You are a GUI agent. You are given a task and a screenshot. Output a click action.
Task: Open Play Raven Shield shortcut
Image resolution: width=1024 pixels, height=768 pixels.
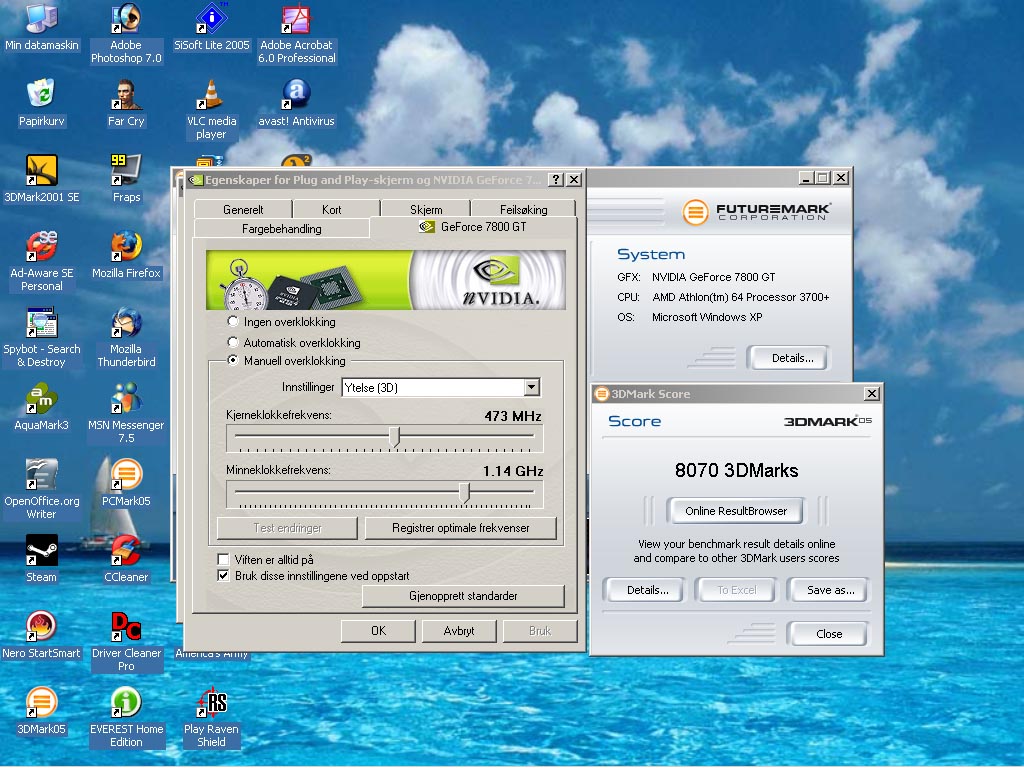(212, 717)
